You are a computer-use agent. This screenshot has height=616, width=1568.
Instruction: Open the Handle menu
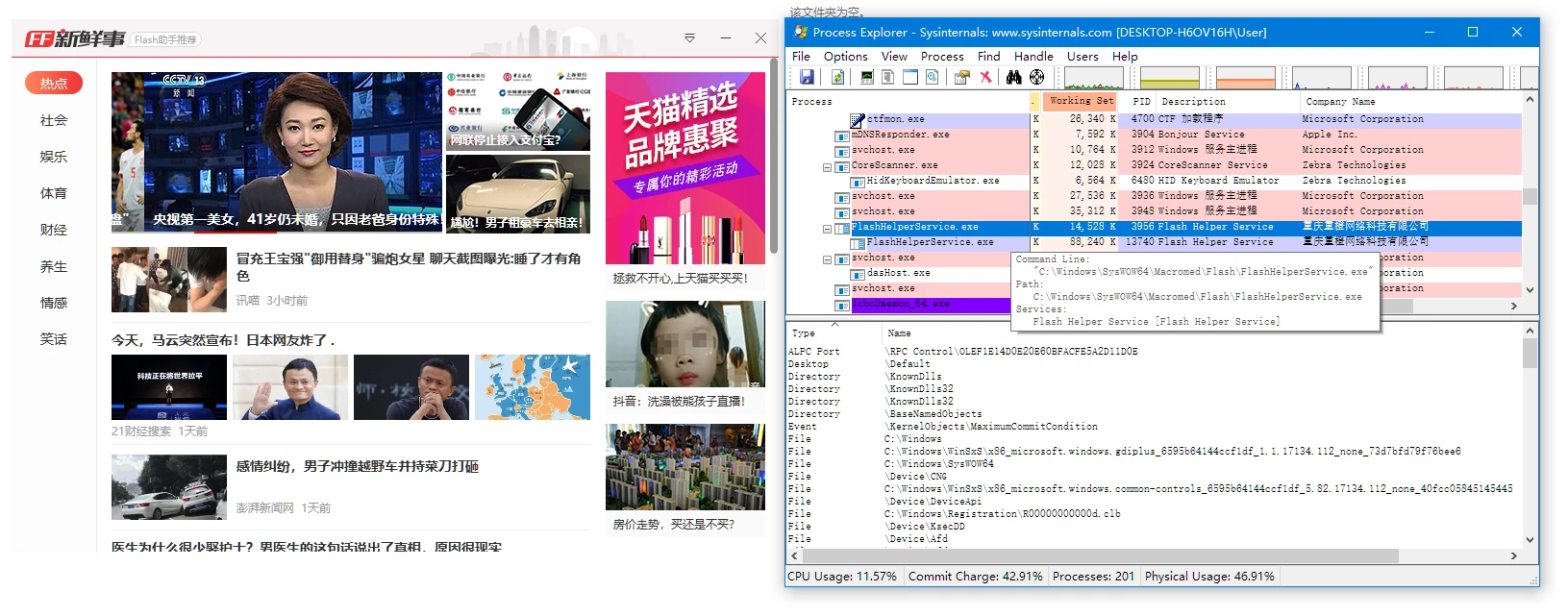(x=1033, y=57)
